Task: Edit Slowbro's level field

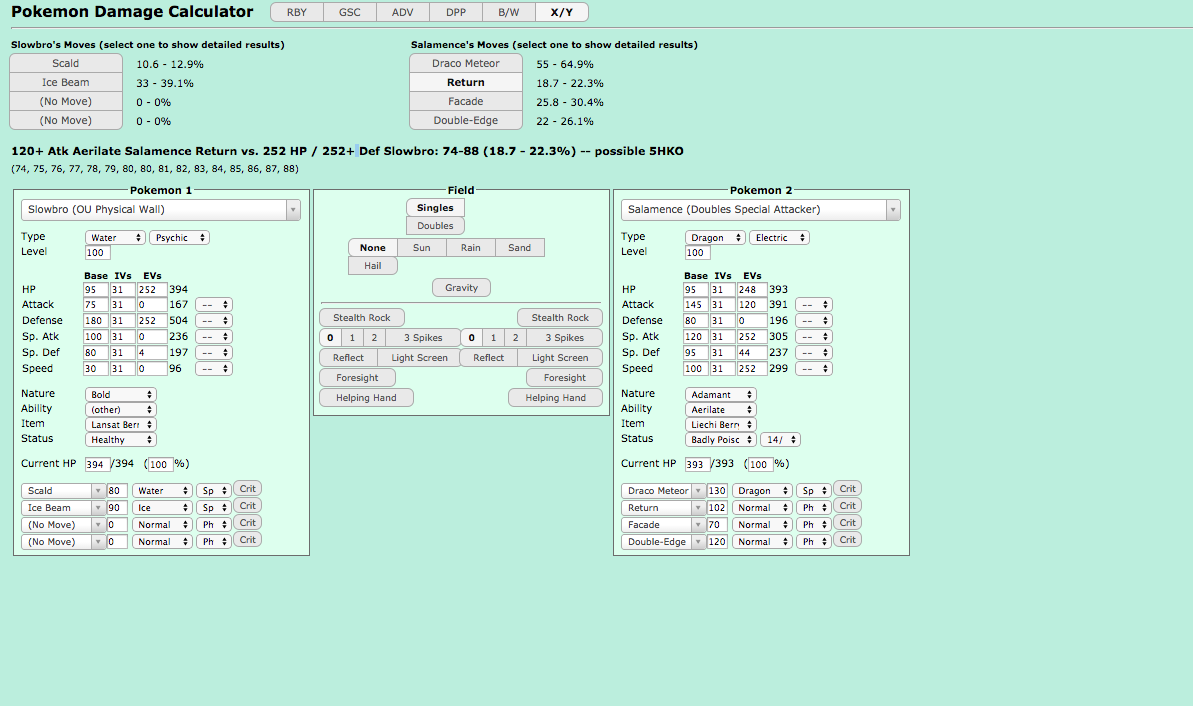Action: 97,253
